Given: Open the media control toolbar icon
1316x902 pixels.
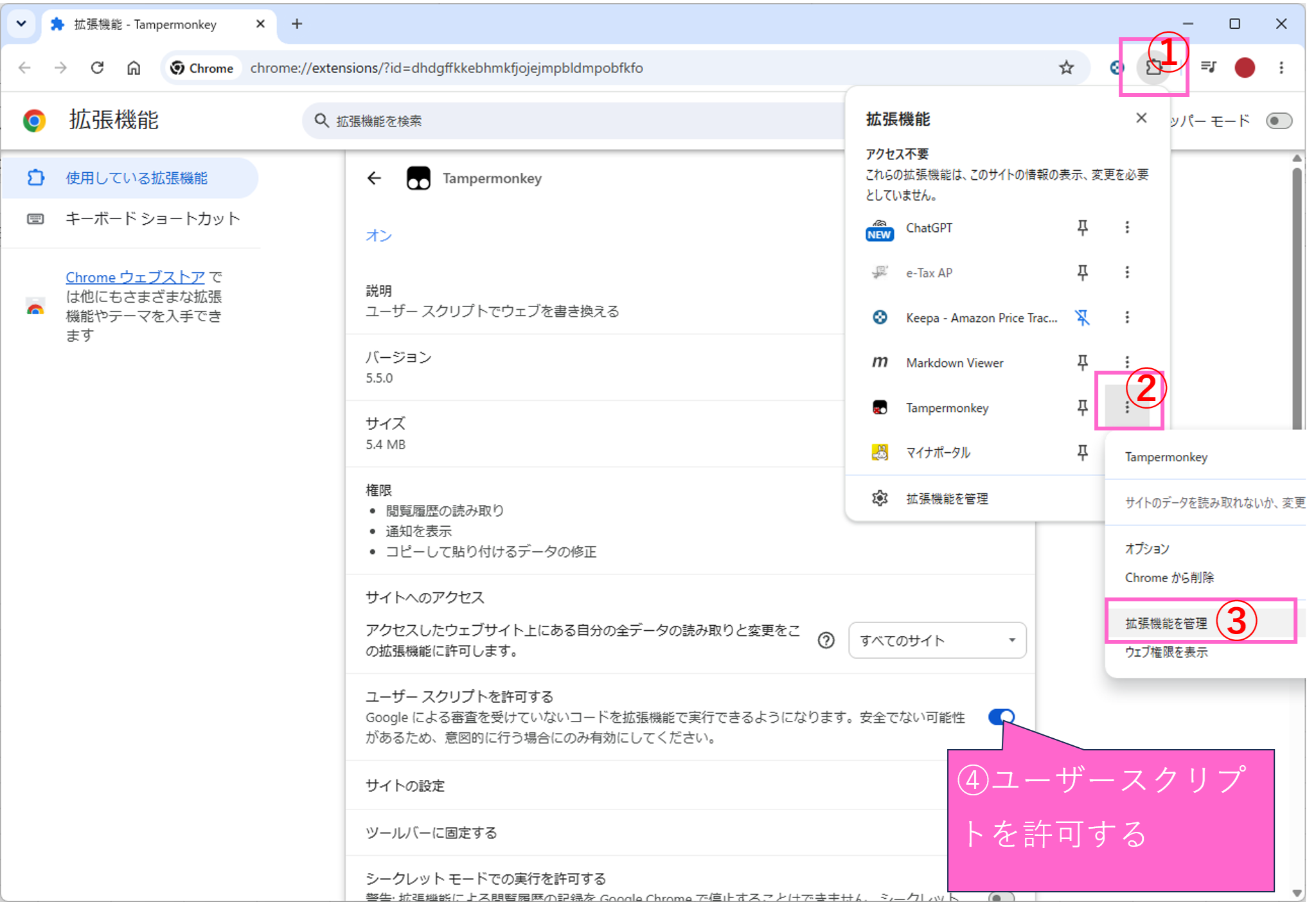Looking at the screenshot, I should (1208, 67).
